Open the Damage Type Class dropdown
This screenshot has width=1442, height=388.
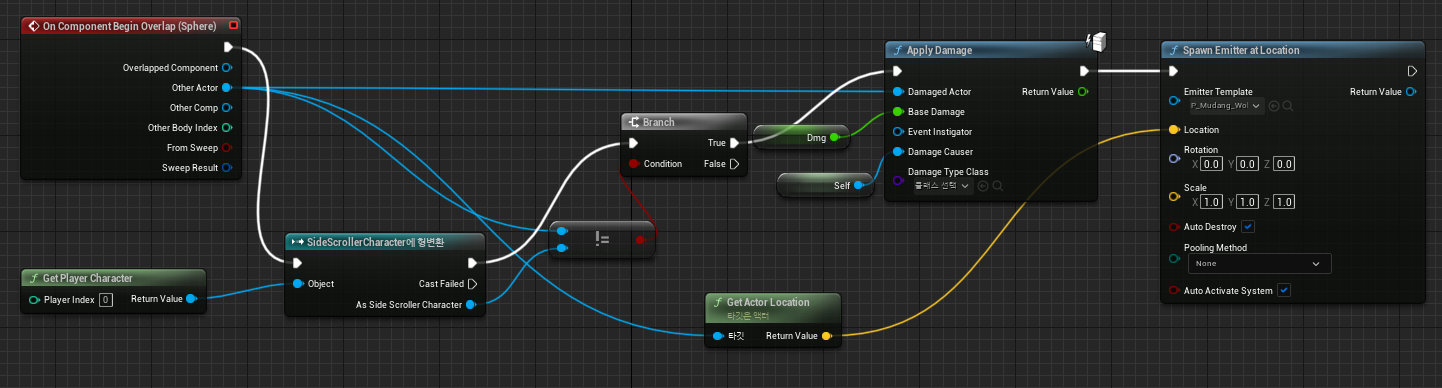(x=944, y=185)
